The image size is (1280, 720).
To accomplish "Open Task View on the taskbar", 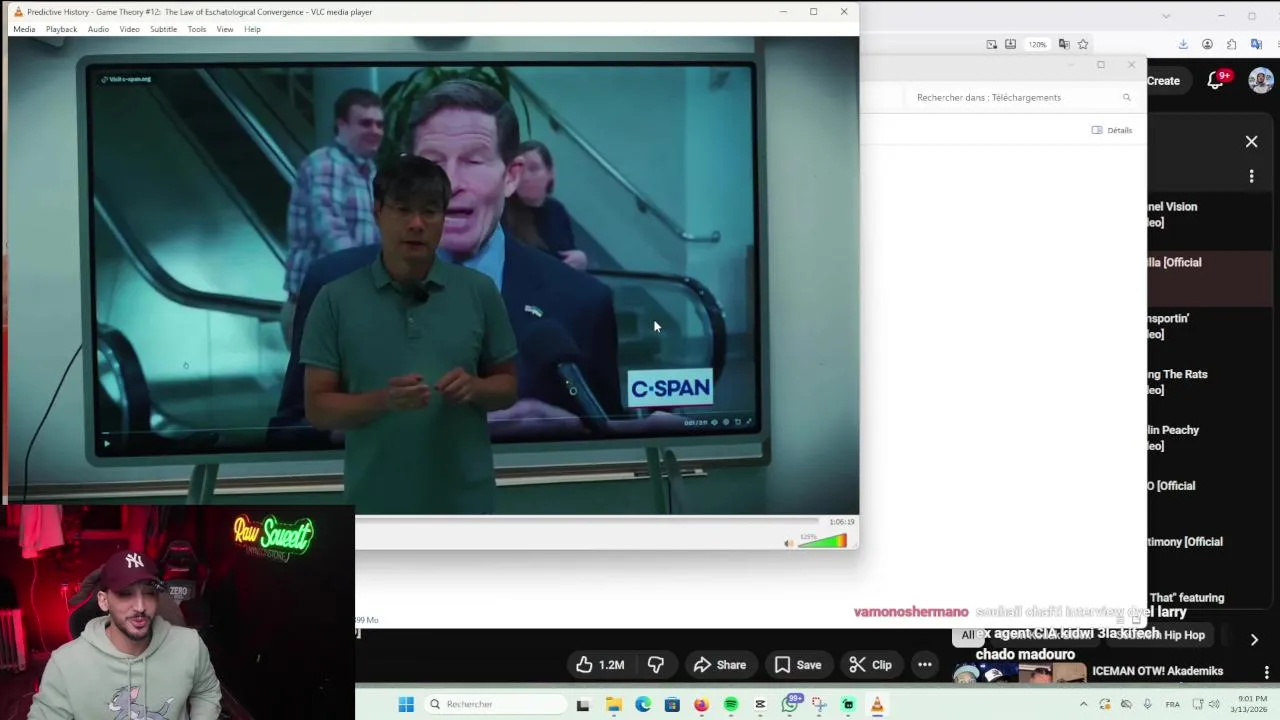I will click(x=583, y=705).
